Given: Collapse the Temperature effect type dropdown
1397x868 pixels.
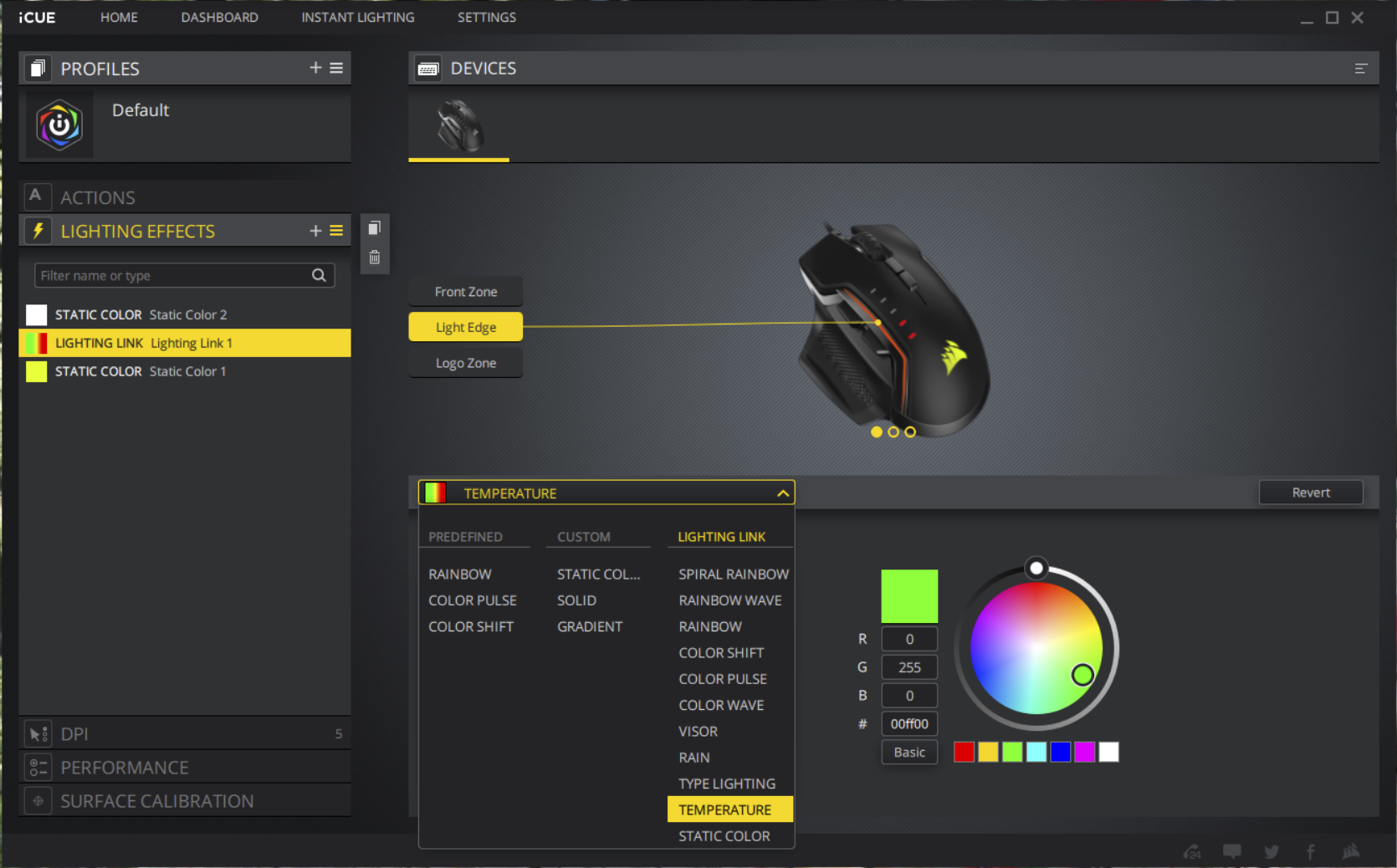Looking at the screenshot, I should coord(783,493).
